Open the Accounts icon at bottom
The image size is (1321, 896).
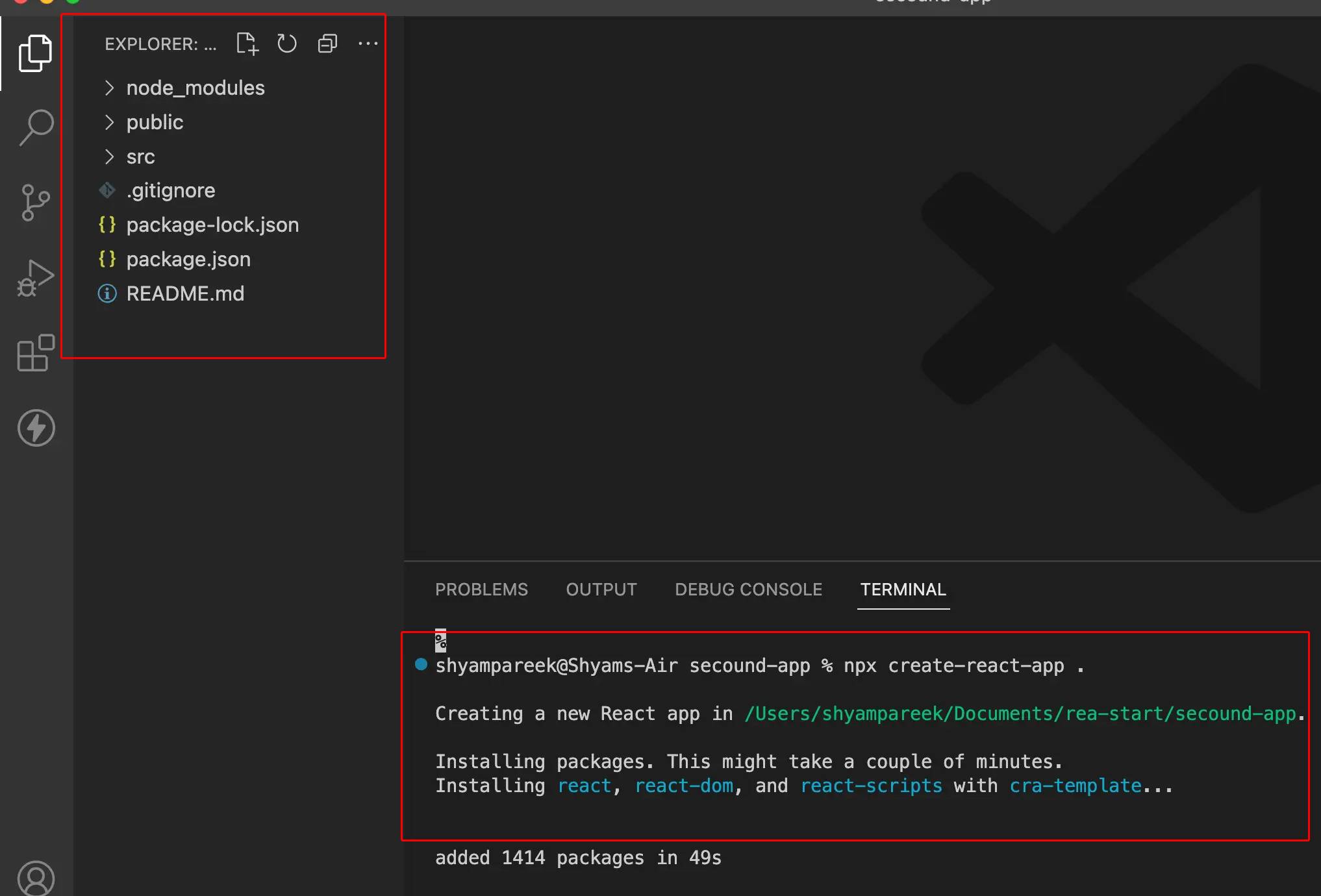click(x=36, y=878)
